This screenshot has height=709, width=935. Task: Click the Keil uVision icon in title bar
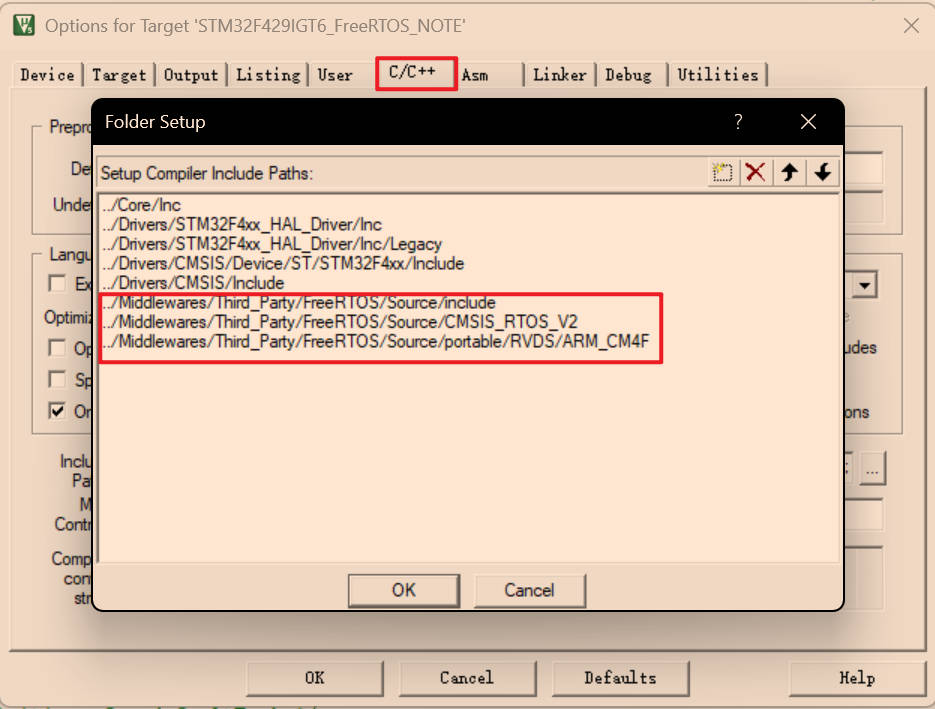coord(24,25)
